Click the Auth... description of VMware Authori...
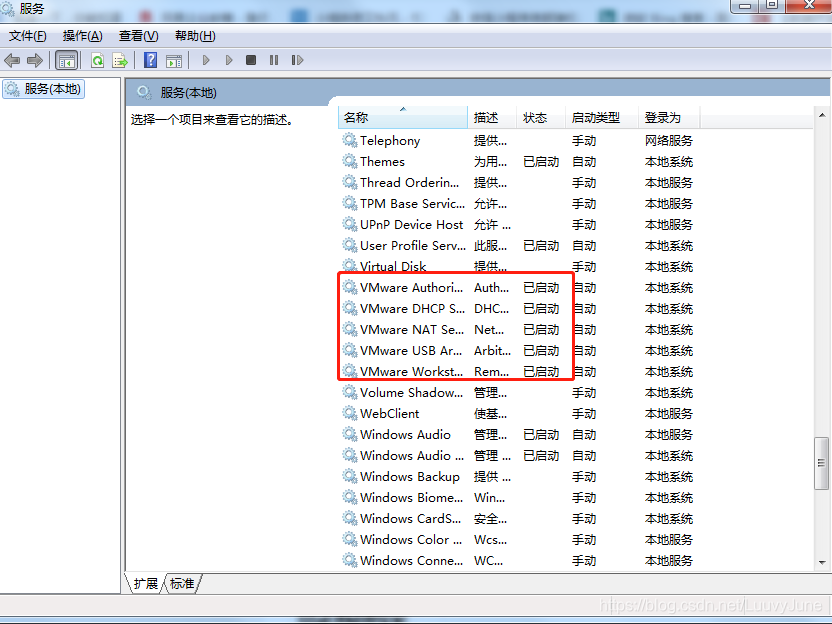 coord(491,288)
